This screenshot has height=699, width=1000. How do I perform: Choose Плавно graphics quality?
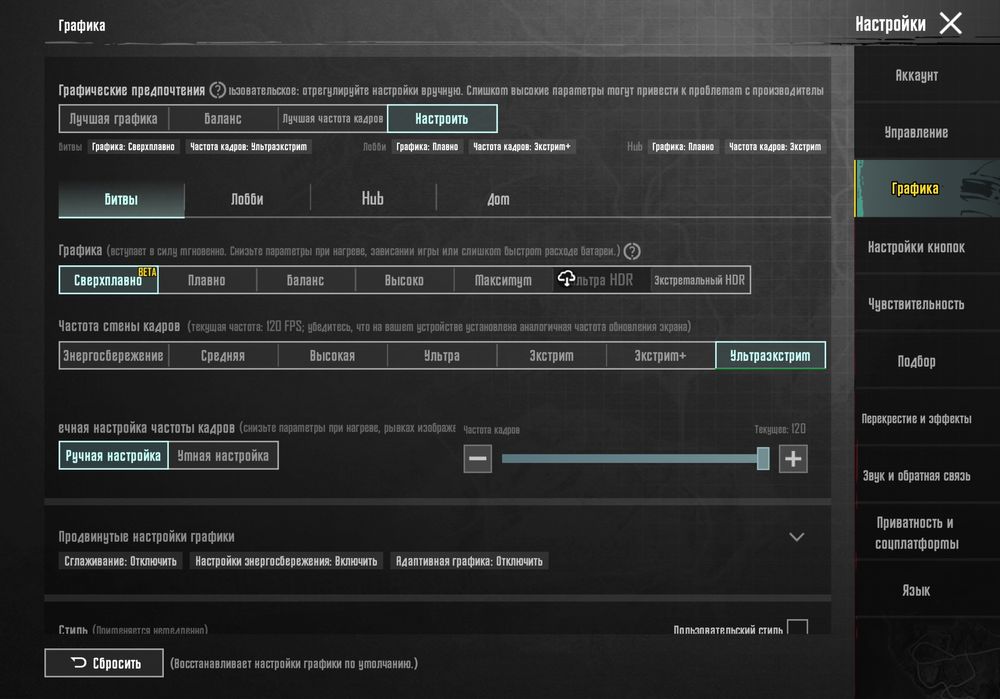tap(207, 280)
